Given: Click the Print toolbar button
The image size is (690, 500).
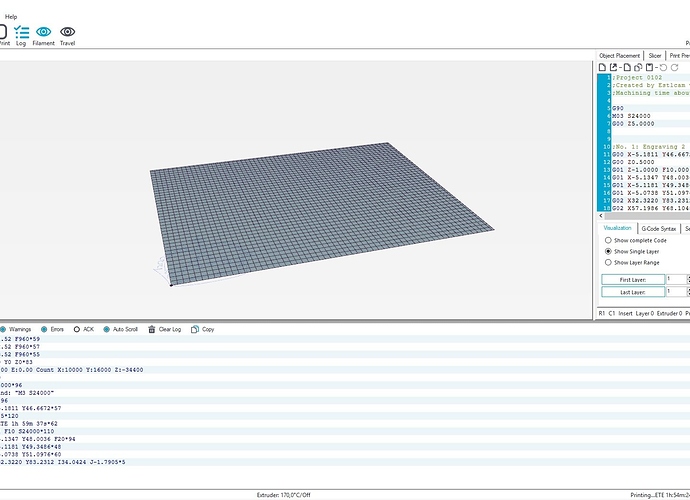Looking at the screenshot, I should [4, 36].
